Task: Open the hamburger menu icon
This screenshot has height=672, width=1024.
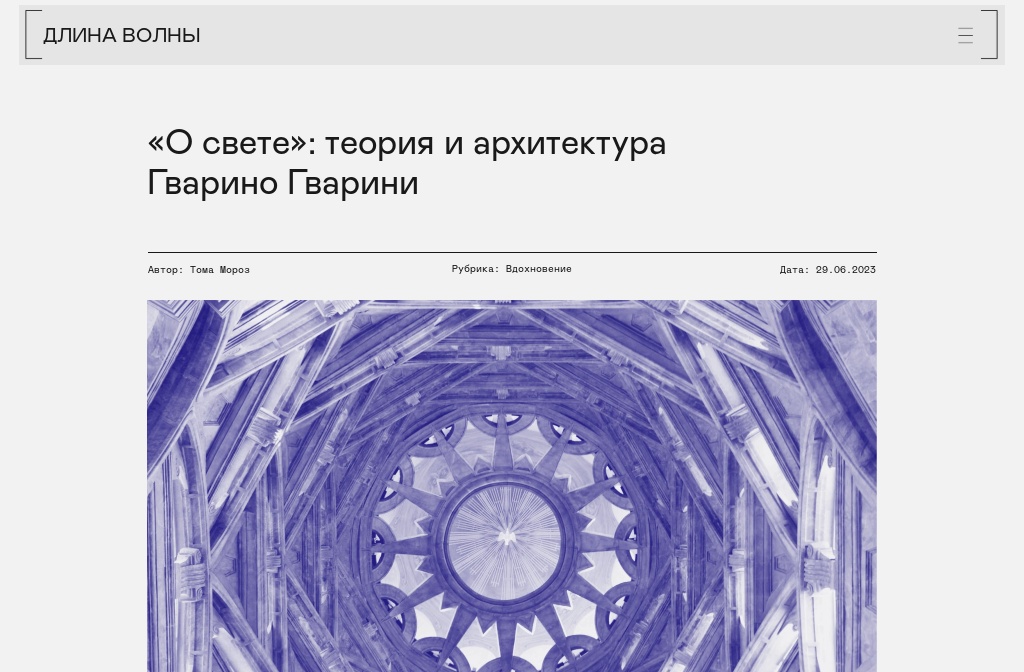Action: click(x=965, y=35)
